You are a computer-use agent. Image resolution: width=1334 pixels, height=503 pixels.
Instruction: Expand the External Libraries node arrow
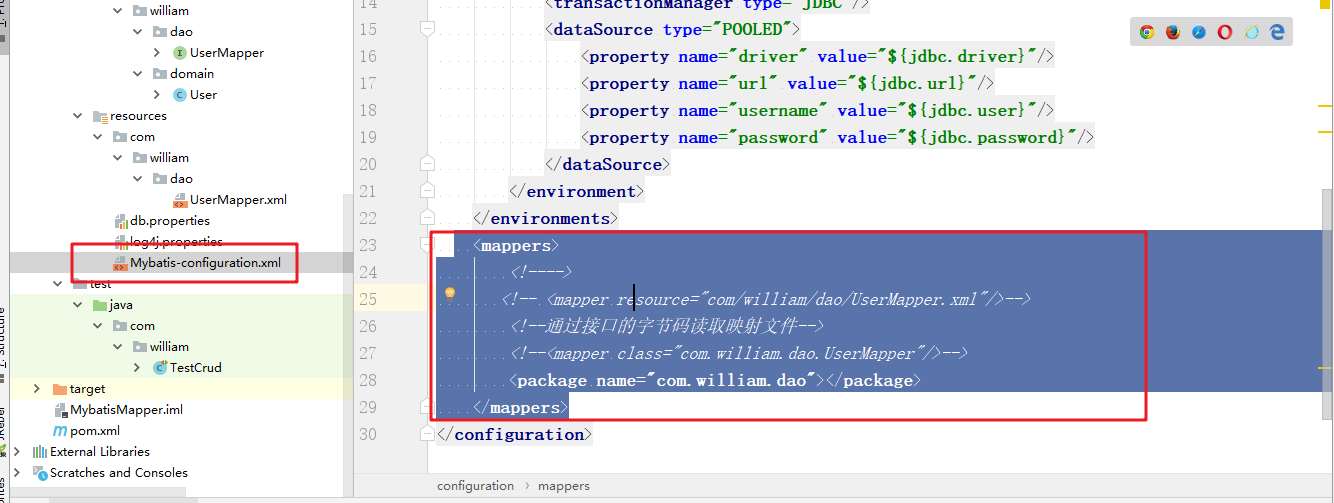pyautogui.click(x=19, y=452)
